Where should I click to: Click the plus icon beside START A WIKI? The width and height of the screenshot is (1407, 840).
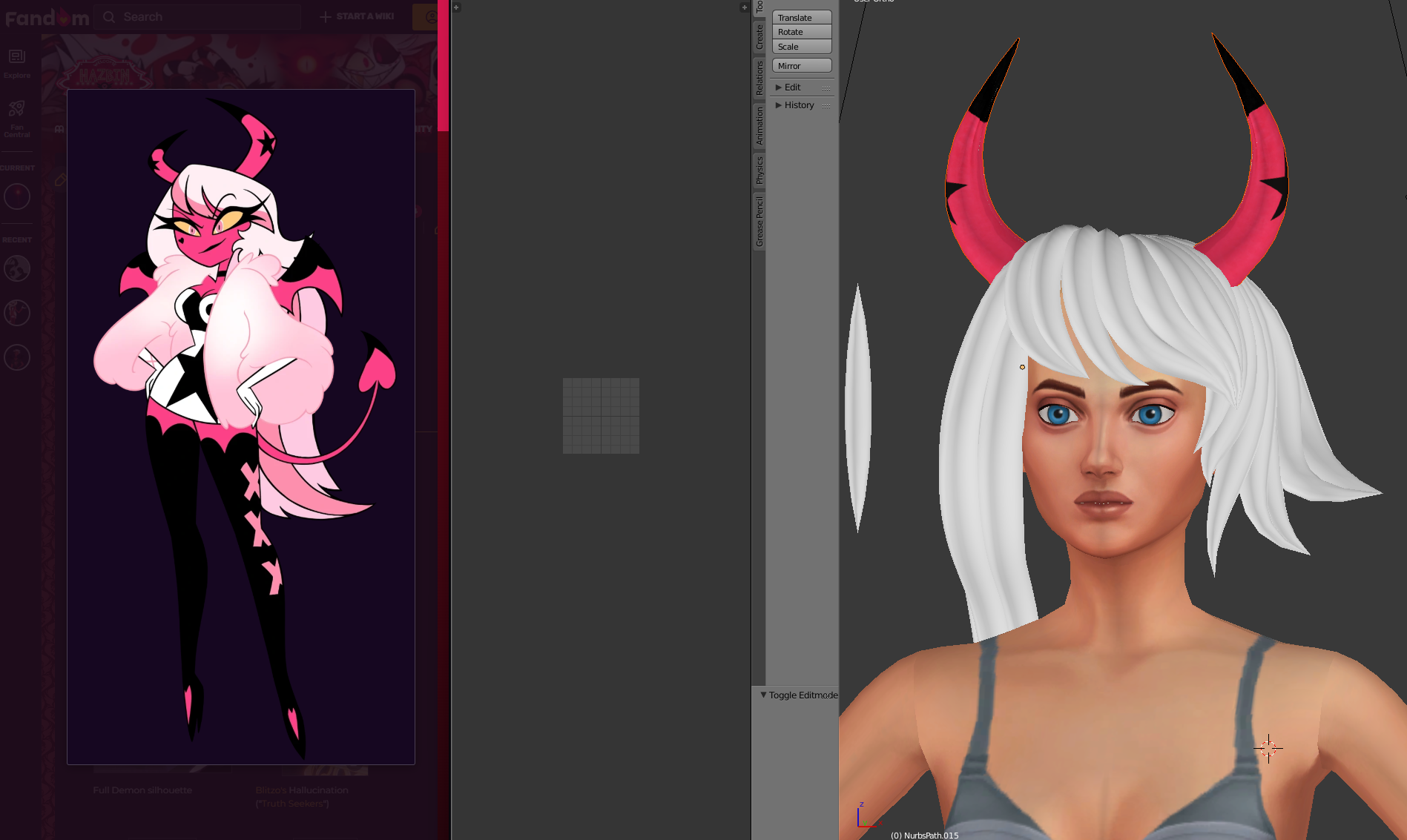(325, 16)
